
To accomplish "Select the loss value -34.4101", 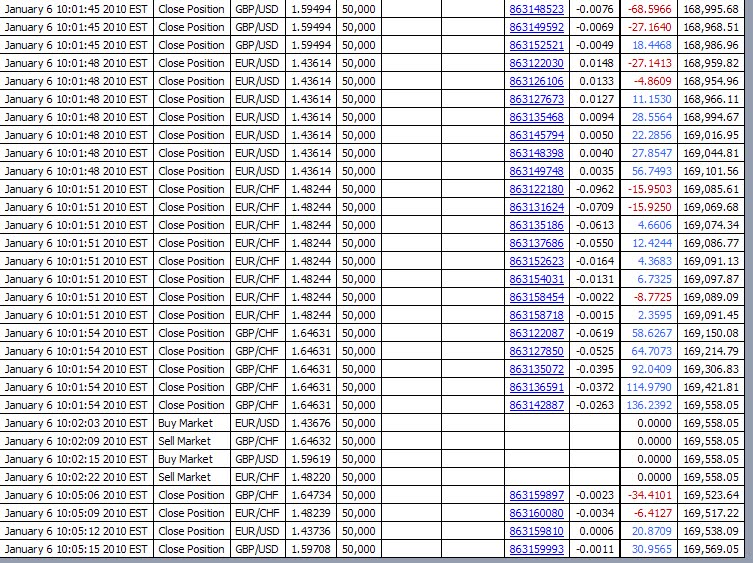I will (x=649, y=495).
